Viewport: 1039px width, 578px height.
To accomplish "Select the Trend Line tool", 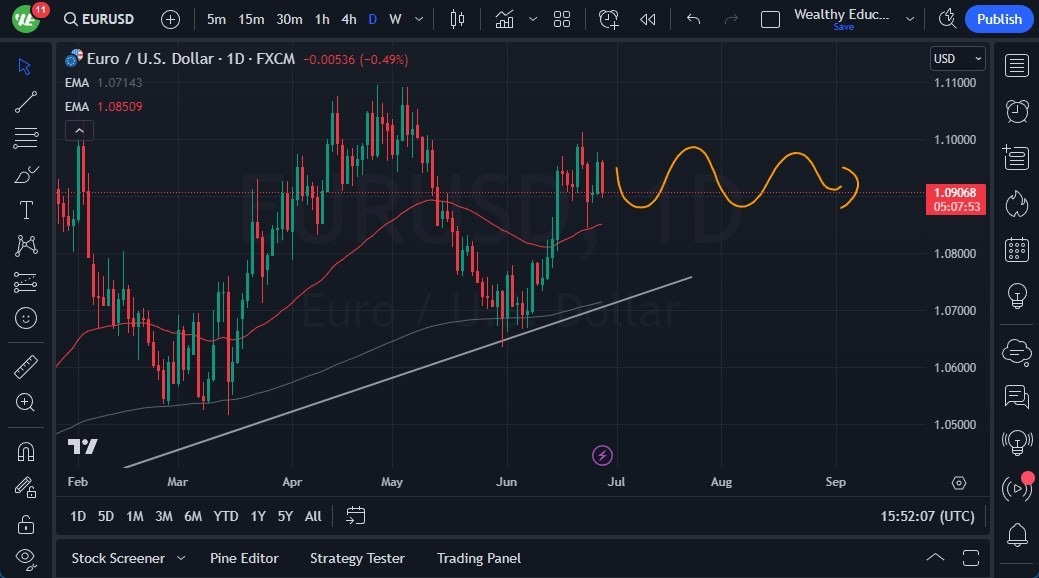I will tap(25, 102).
